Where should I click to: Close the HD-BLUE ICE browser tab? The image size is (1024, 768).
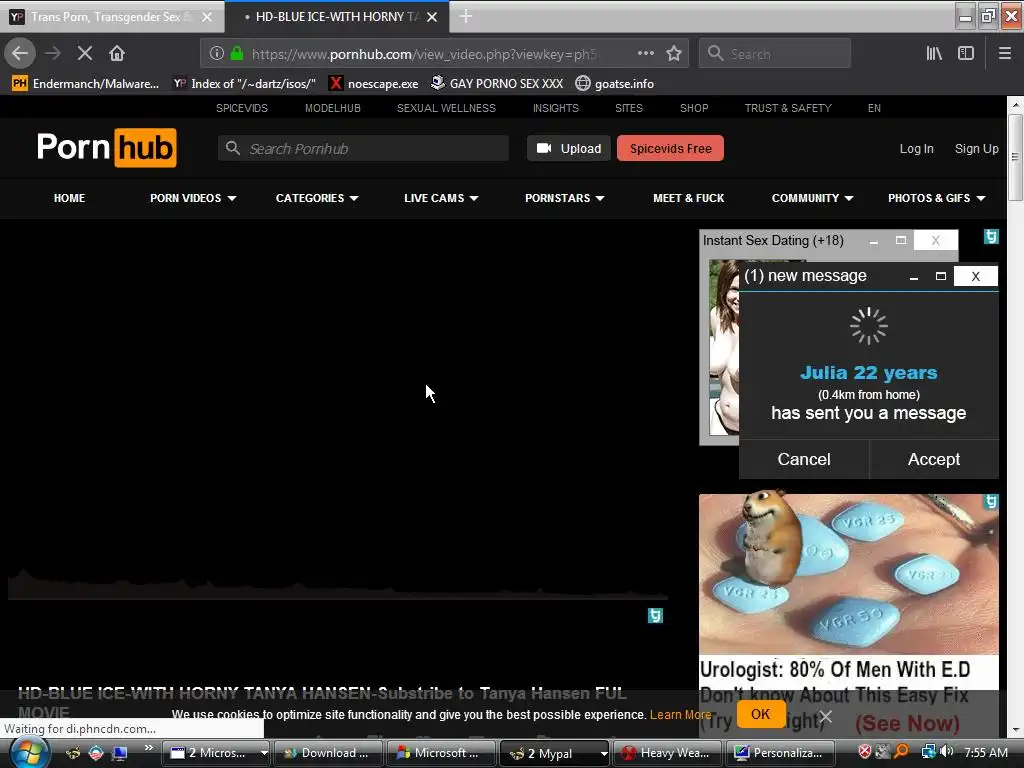[432, 17]
